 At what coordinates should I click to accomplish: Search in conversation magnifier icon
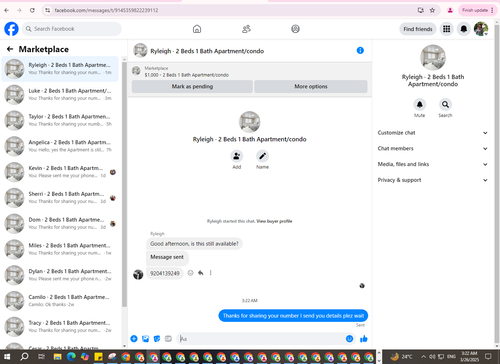point(445,105)
